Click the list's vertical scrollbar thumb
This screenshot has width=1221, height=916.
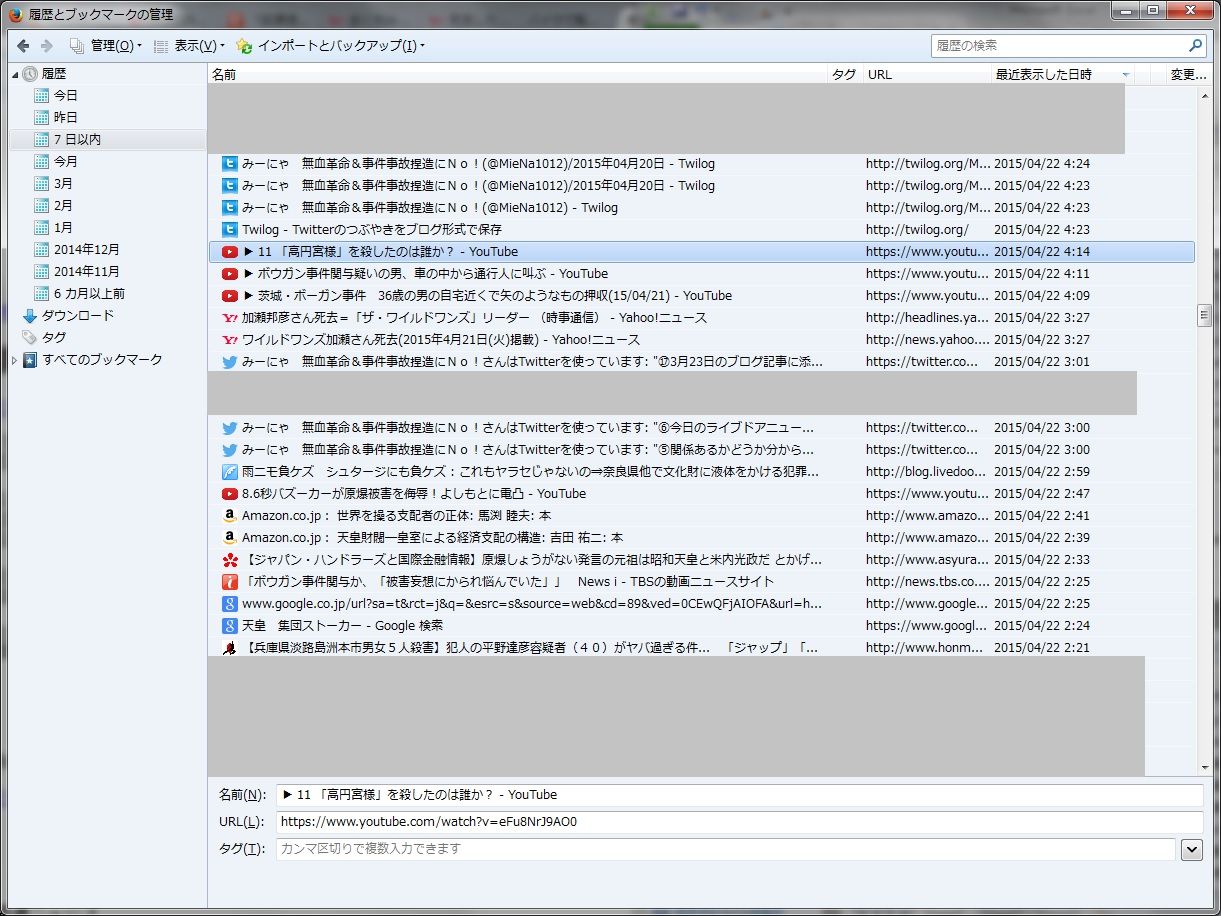1204,316
